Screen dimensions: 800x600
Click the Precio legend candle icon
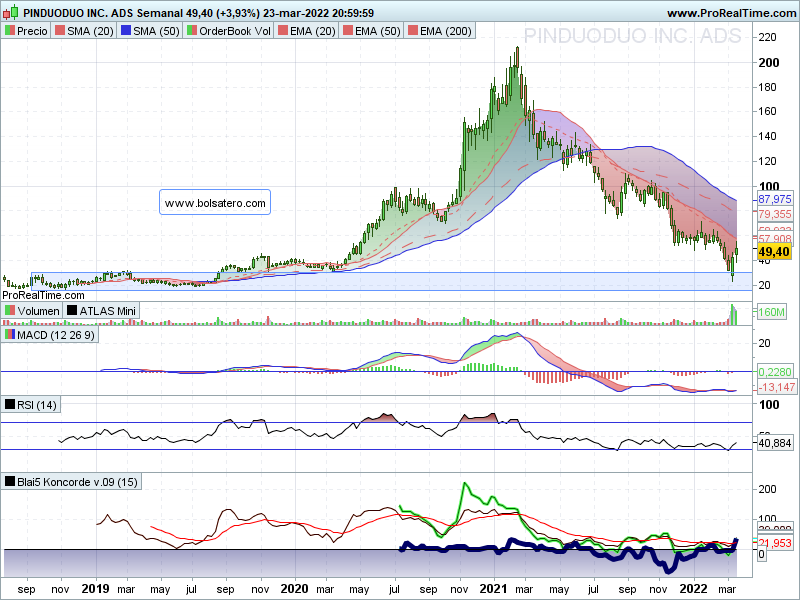(10, 31)
